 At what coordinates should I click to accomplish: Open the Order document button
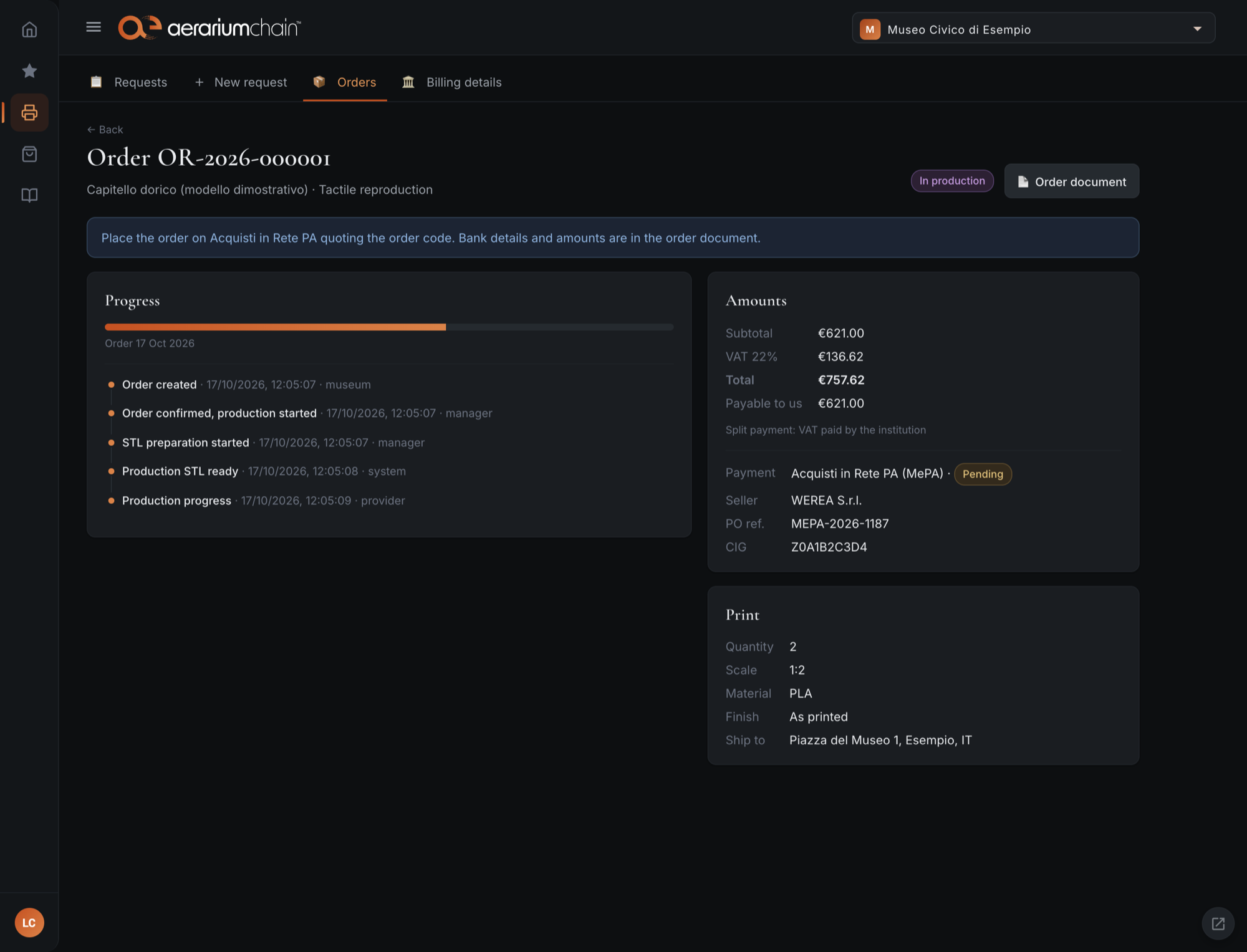coord(1071,181)
